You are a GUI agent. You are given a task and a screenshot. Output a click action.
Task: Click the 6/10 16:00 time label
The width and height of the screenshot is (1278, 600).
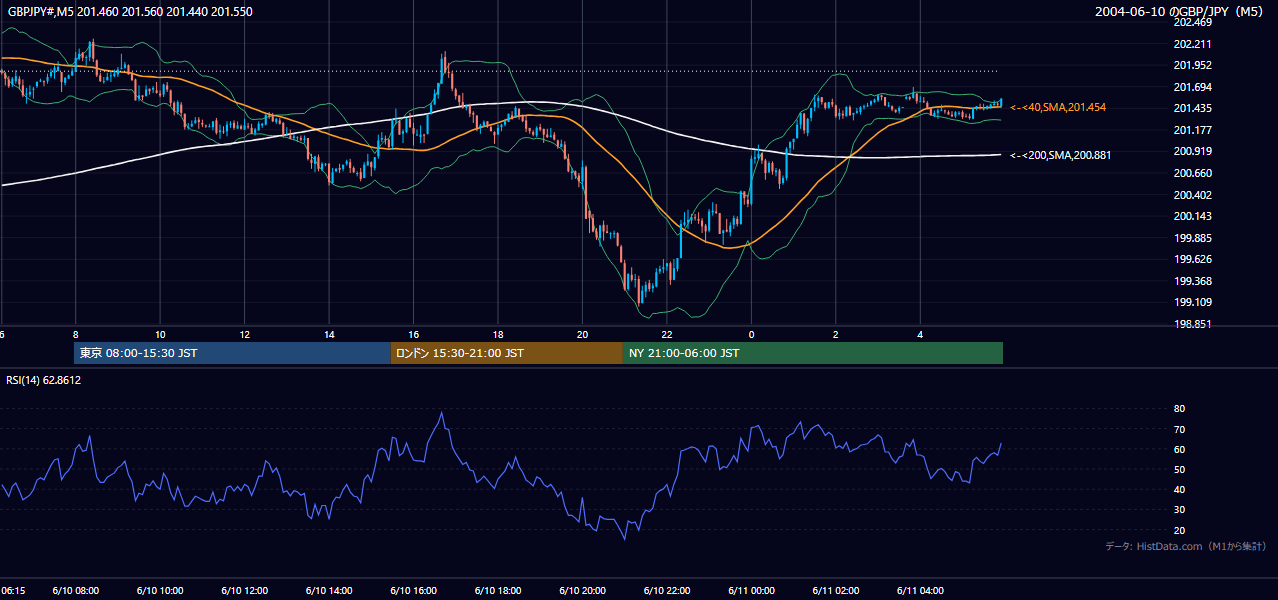click(x=413, y=591)
